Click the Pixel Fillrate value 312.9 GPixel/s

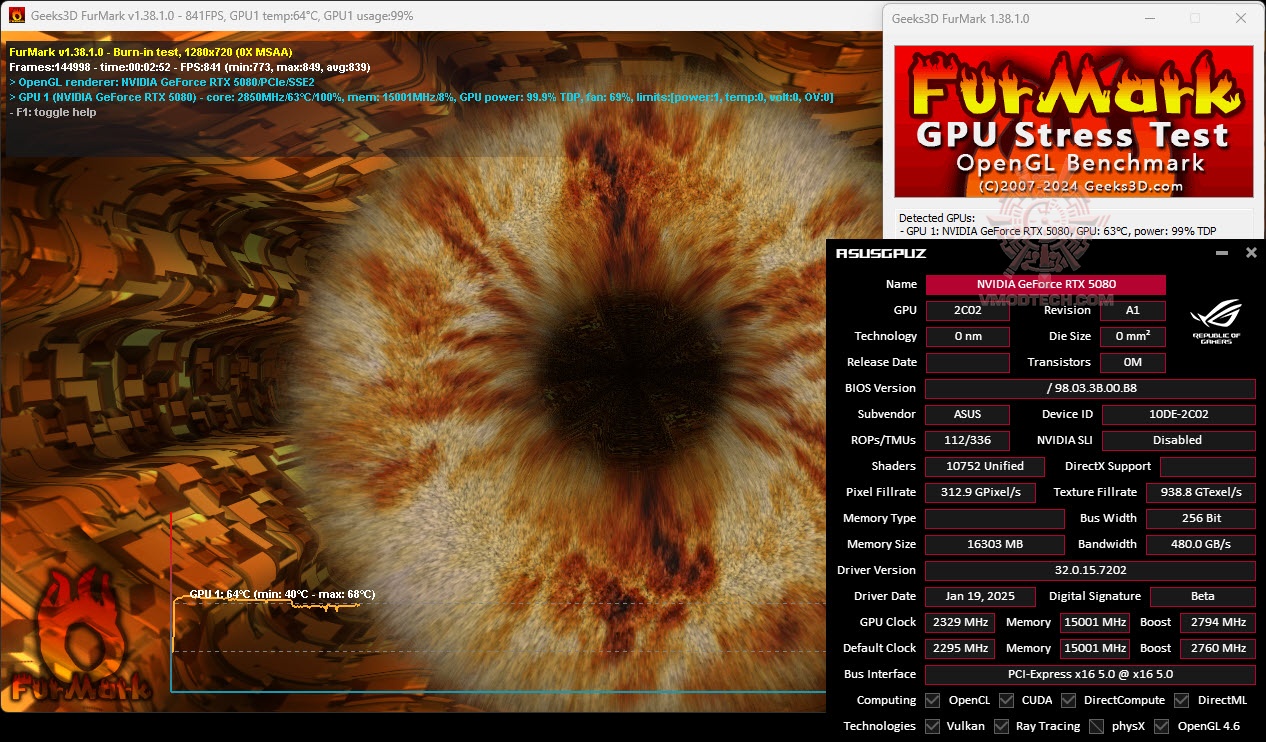click(980, 492)
